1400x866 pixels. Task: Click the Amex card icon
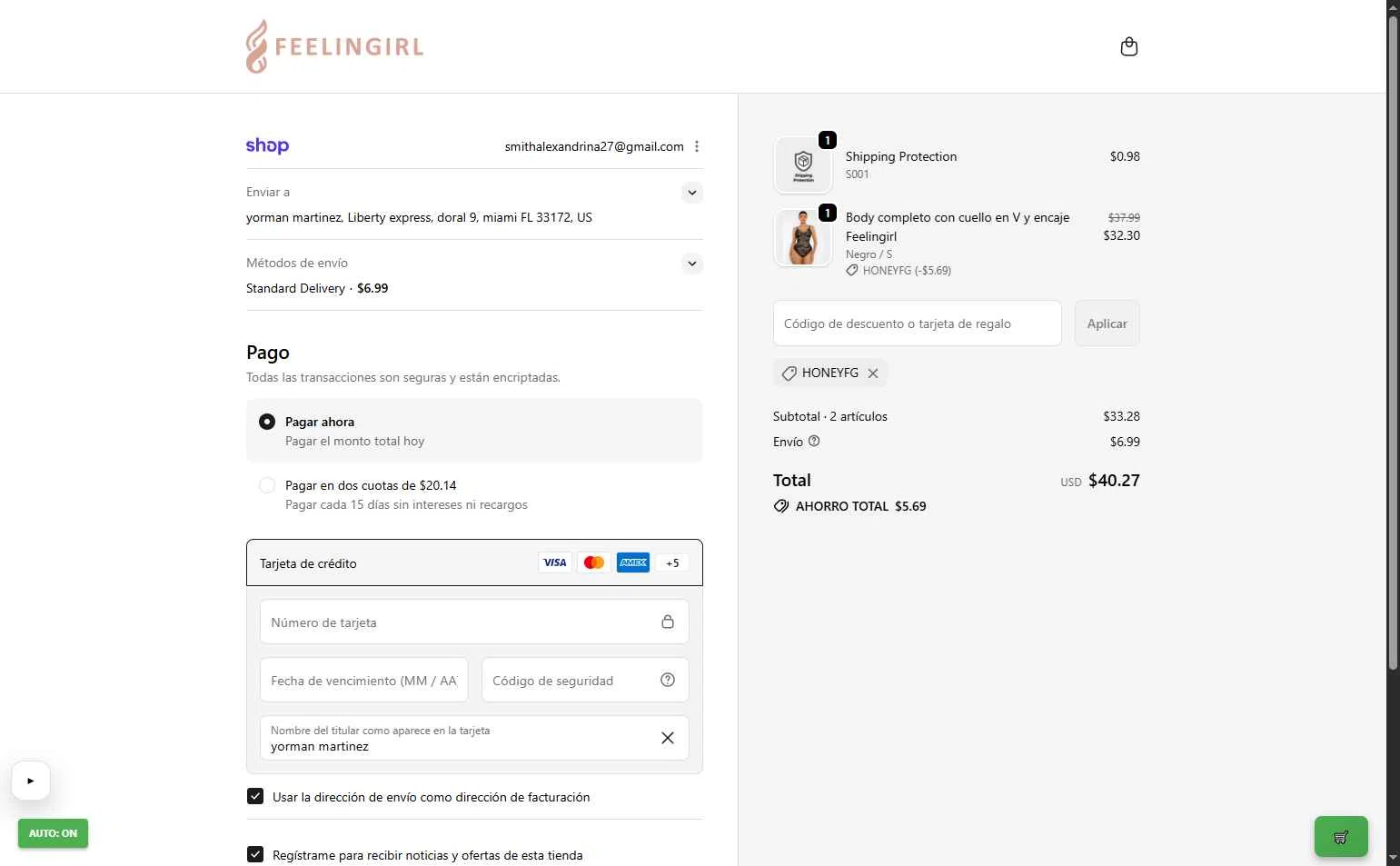pos(633,562)
